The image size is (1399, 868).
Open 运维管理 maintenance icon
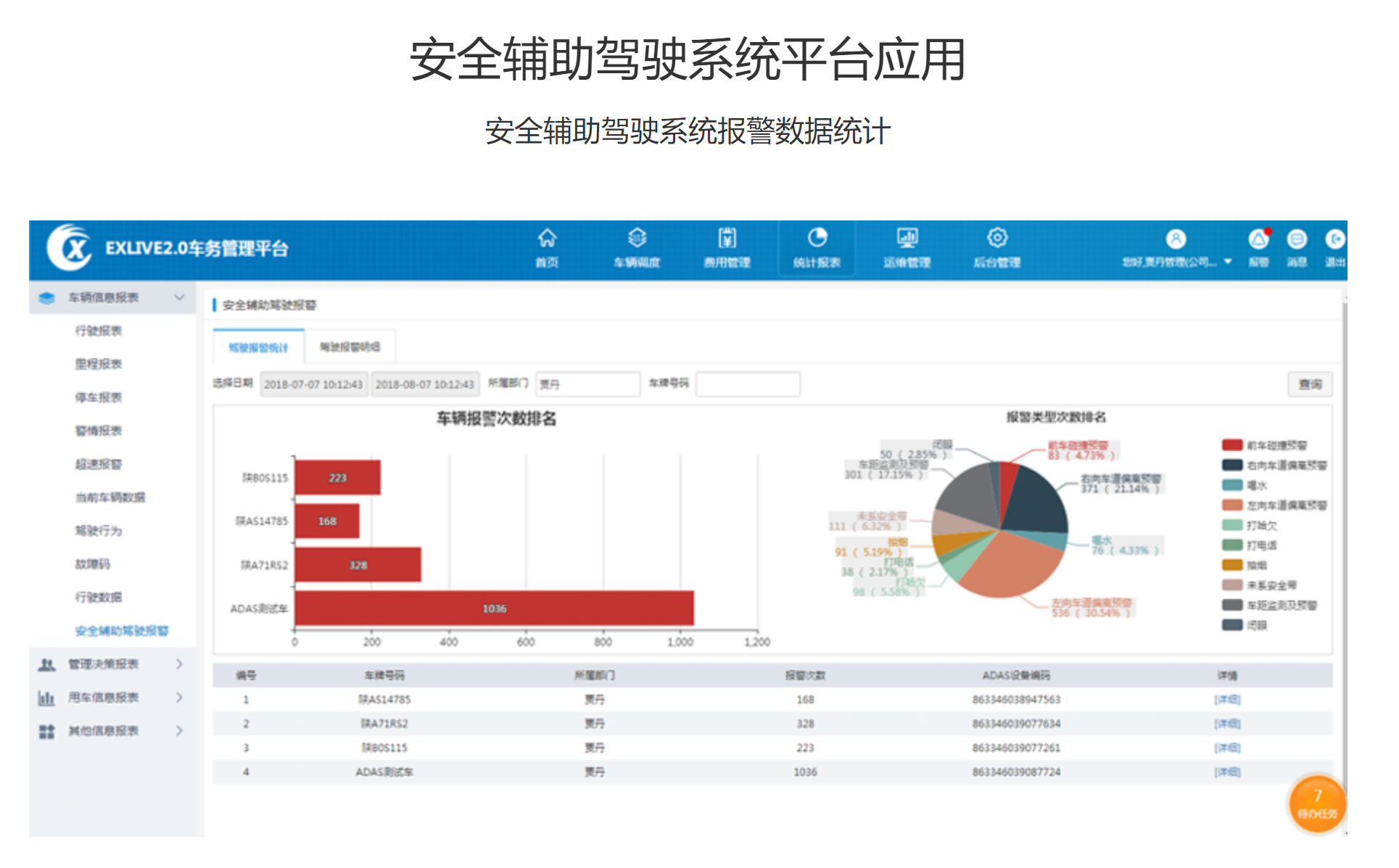tap(907, 239)
